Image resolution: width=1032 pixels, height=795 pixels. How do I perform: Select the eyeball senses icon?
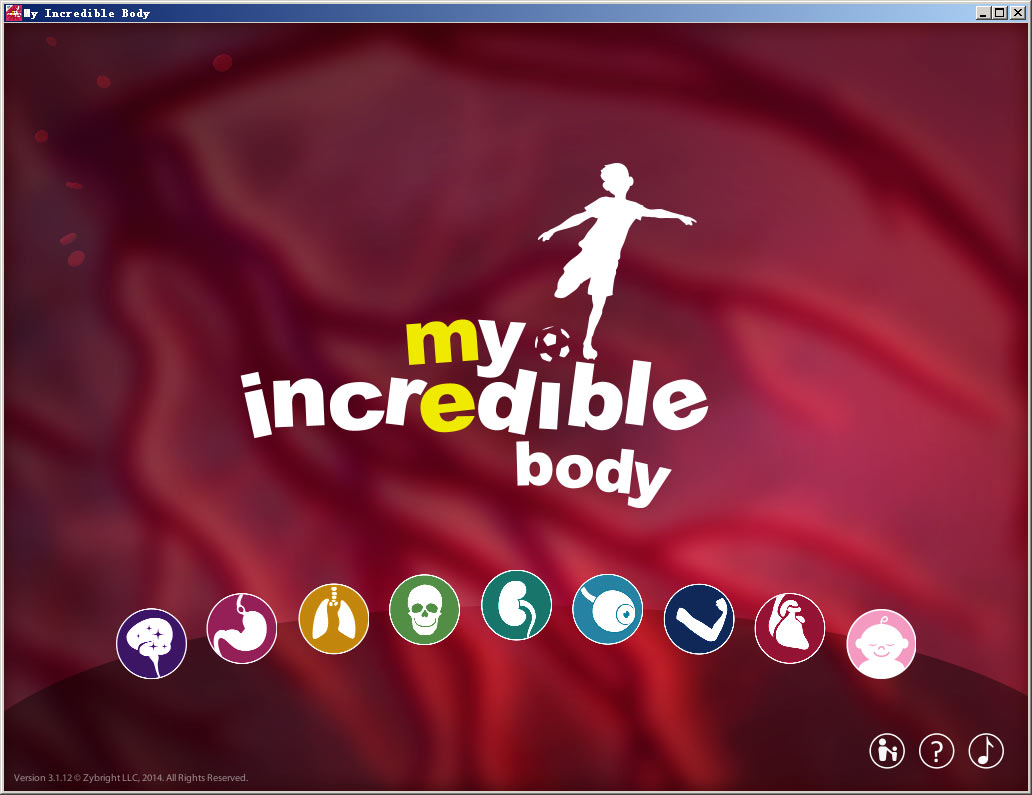(607, 609)
